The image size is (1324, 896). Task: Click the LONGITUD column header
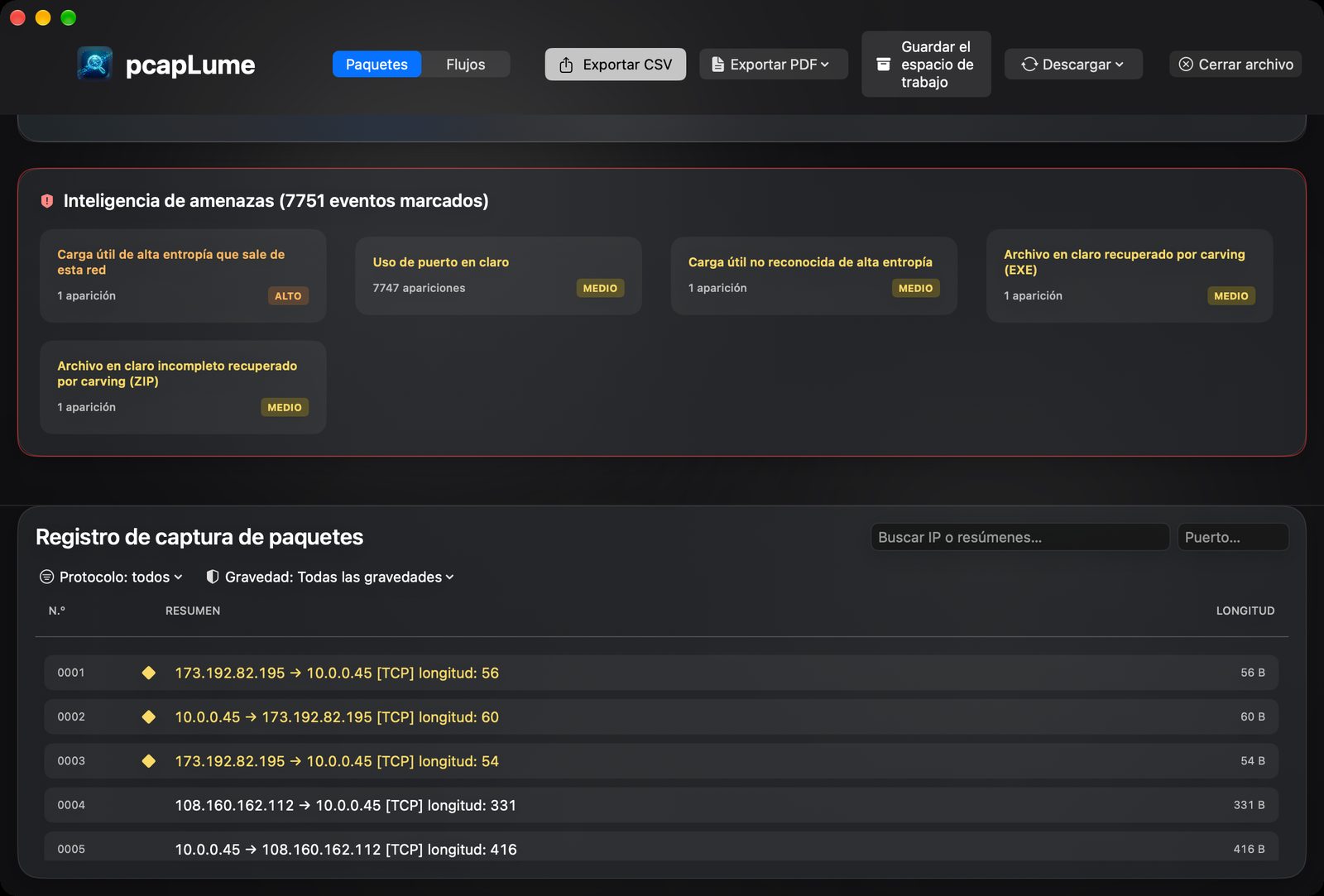coord(1245,611)
